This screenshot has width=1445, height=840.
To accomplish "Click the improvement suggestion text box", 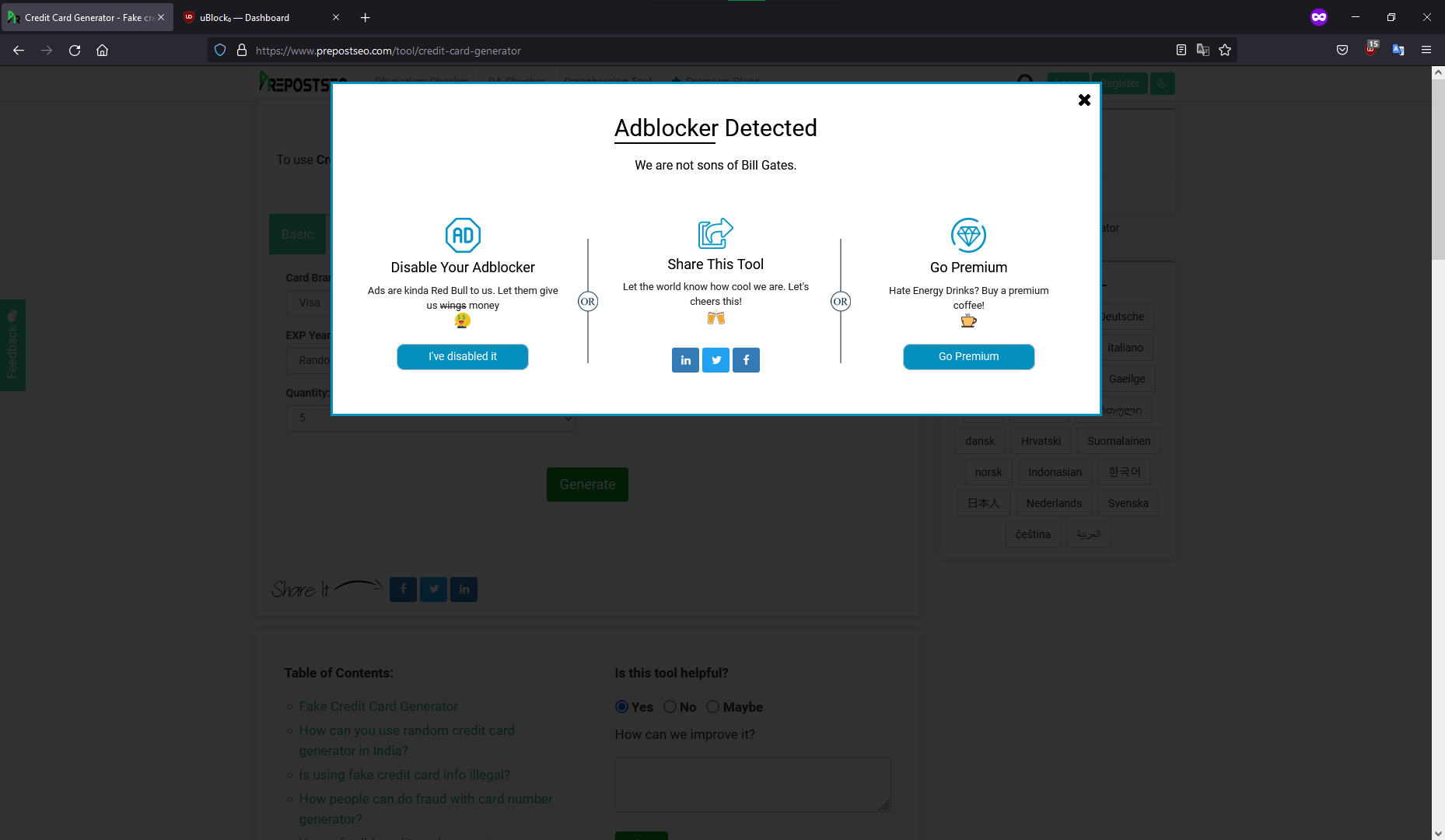I will (x=752, y=783).
